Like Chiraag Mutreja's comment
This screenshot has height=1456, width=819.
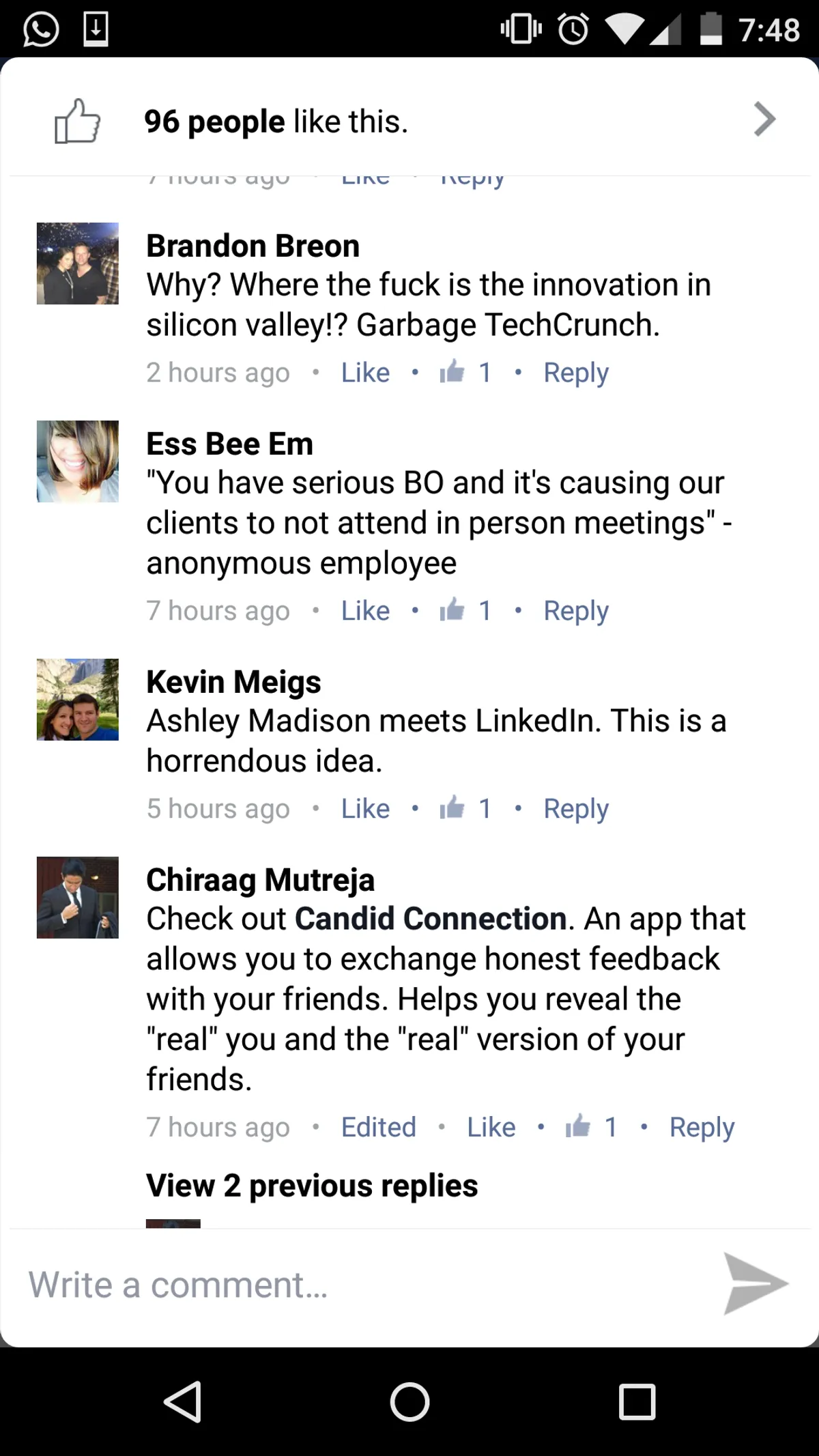point(491,1127)
